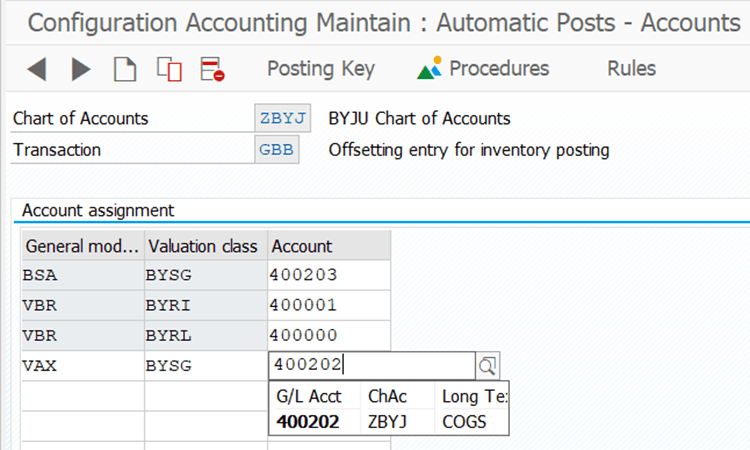
Task: Click the delete row icon
Action: pos(212,69)
